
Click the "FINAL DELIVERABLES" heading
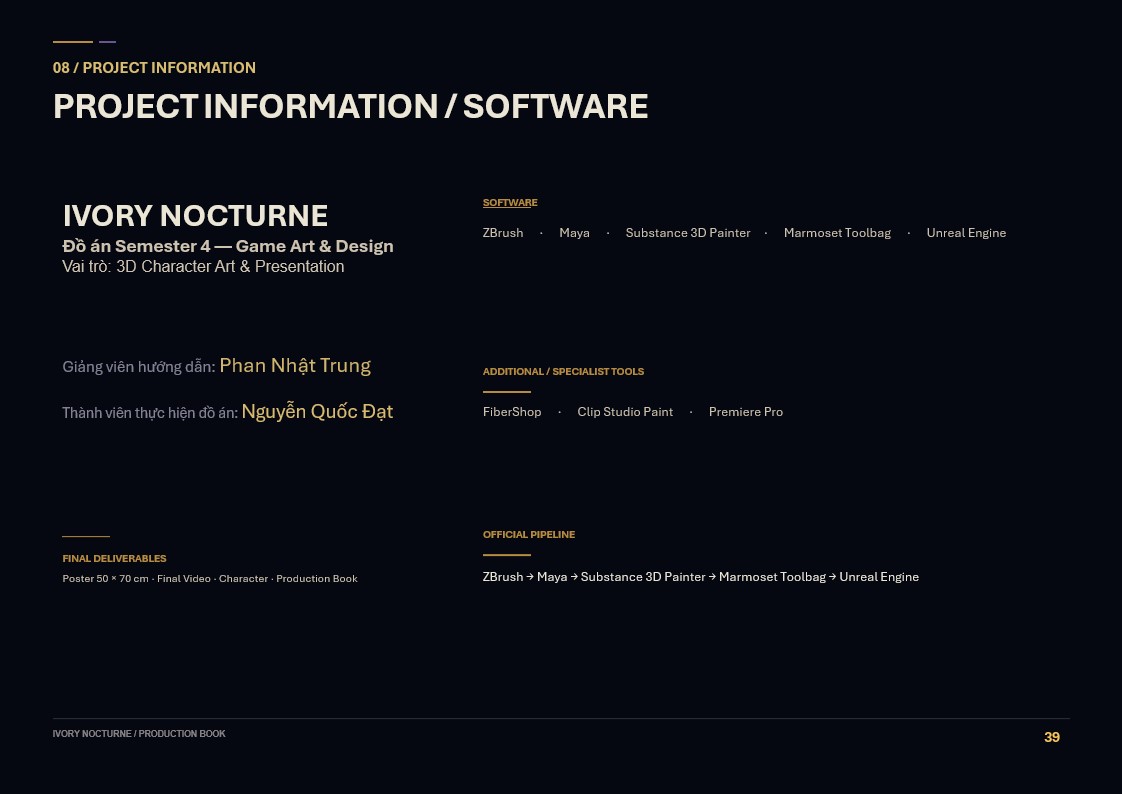114,559
